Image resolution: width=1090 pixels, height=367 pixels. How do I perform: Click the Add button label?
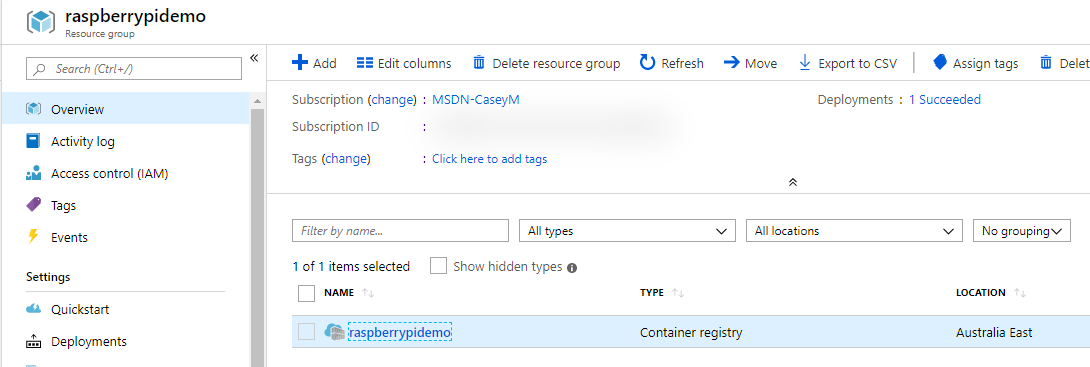point(325,63)
